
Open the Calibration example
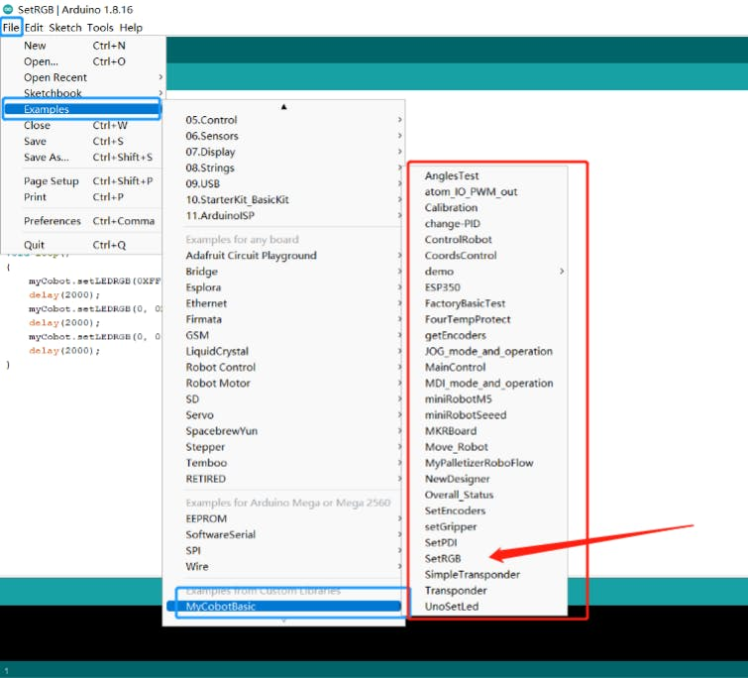click(x=488, y=208)
